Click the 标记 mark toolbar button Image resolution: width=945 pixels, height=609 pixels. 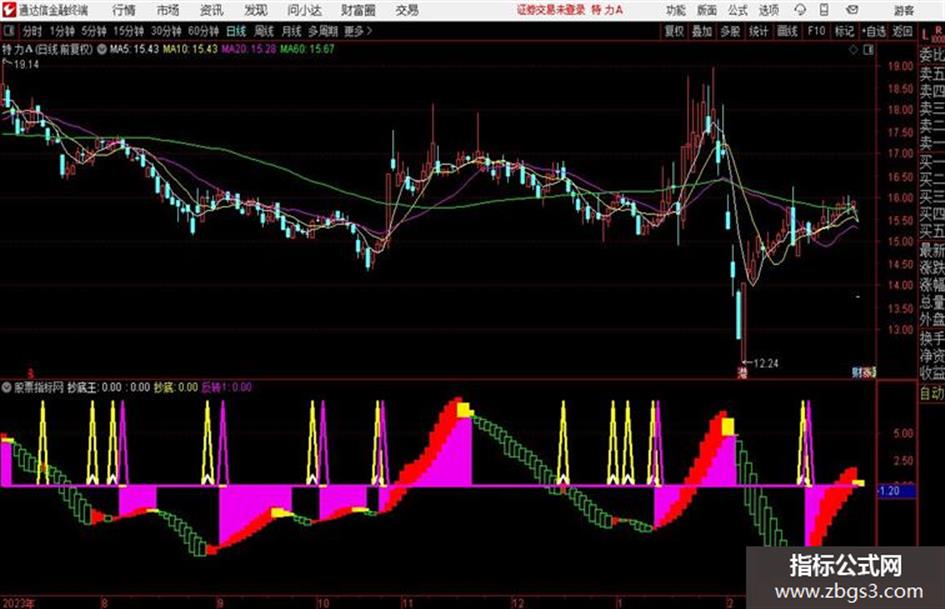tap(844, 31)
